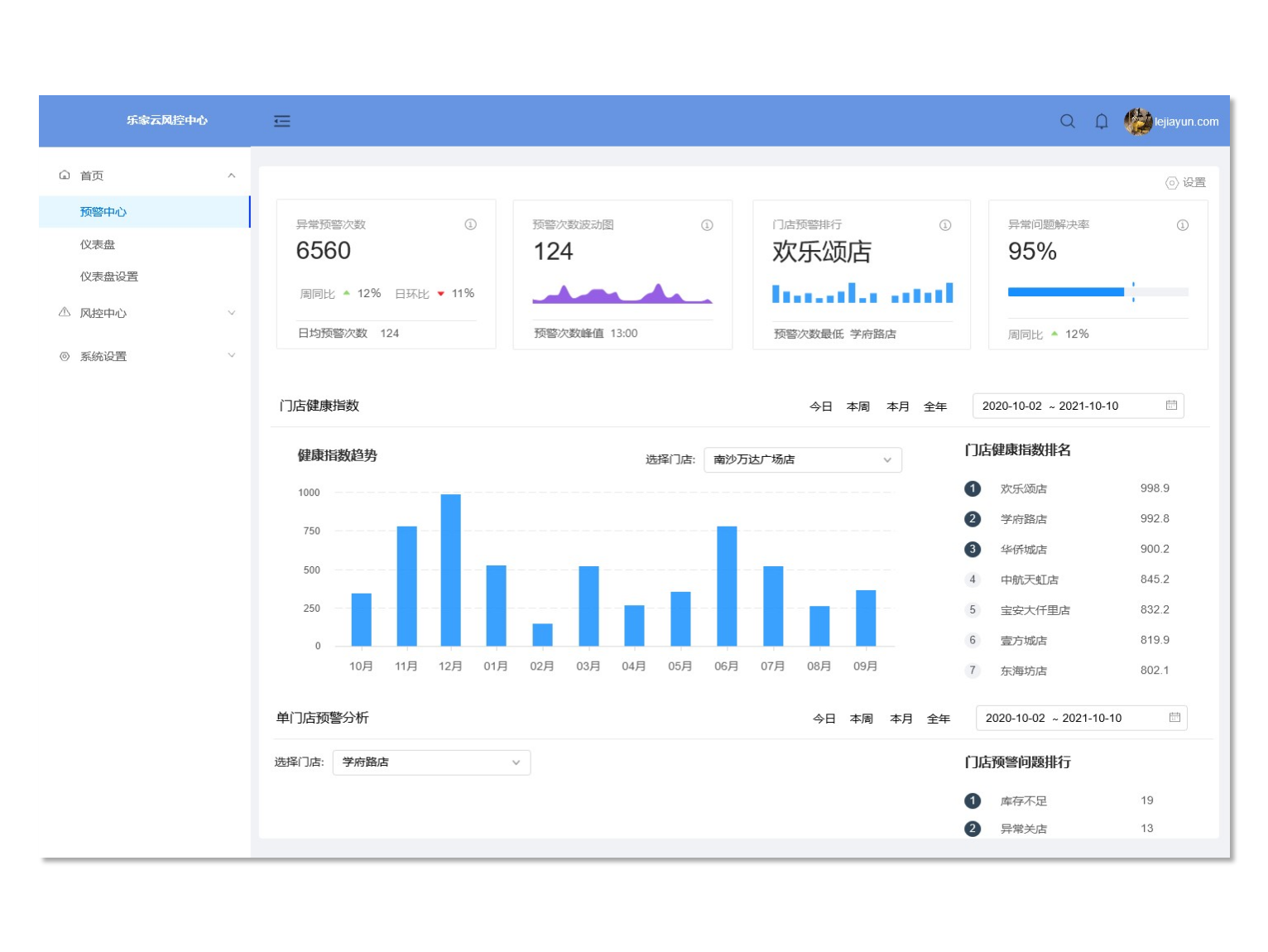The width and height of the screenshot is (1268, 952).
Task: Click the 欢乐颂店 entry in health ranking
Action: (x=1024, y=489)
